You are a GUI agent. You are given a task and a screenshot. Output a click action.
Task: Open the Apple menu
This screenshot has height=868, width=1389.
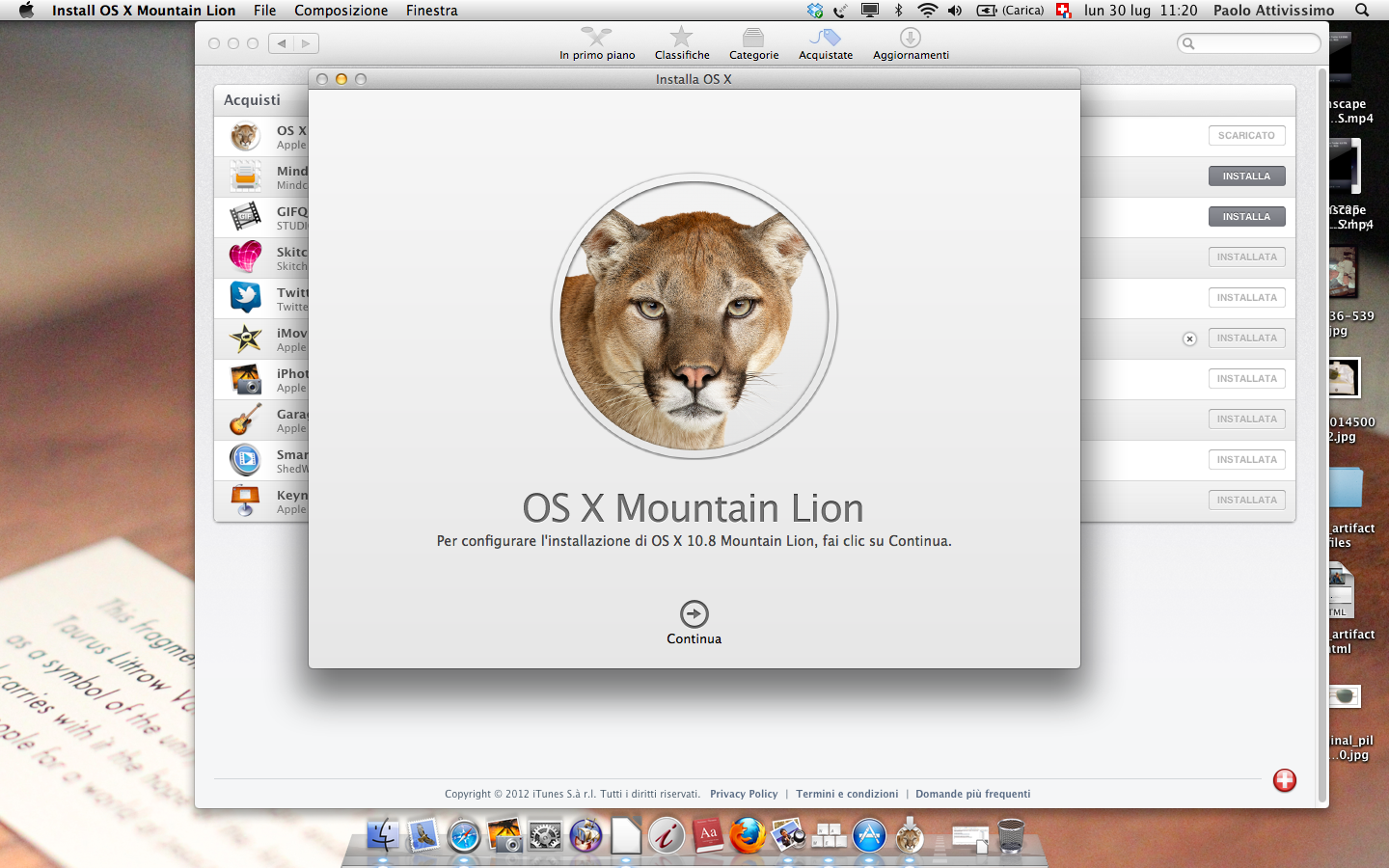26,11
